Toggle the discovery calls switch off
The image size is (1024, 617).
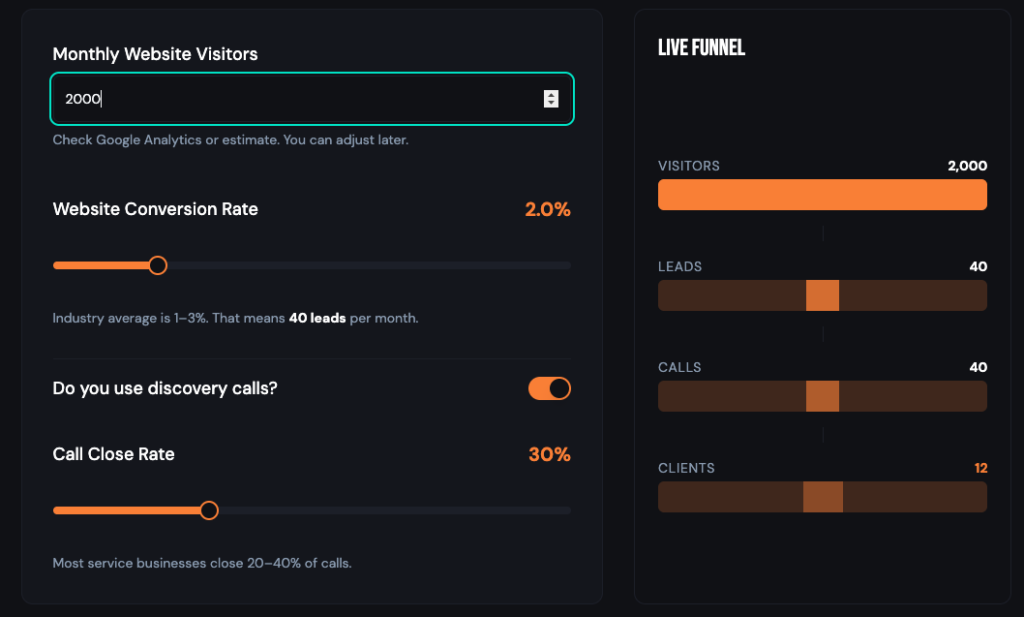(549, 388)
